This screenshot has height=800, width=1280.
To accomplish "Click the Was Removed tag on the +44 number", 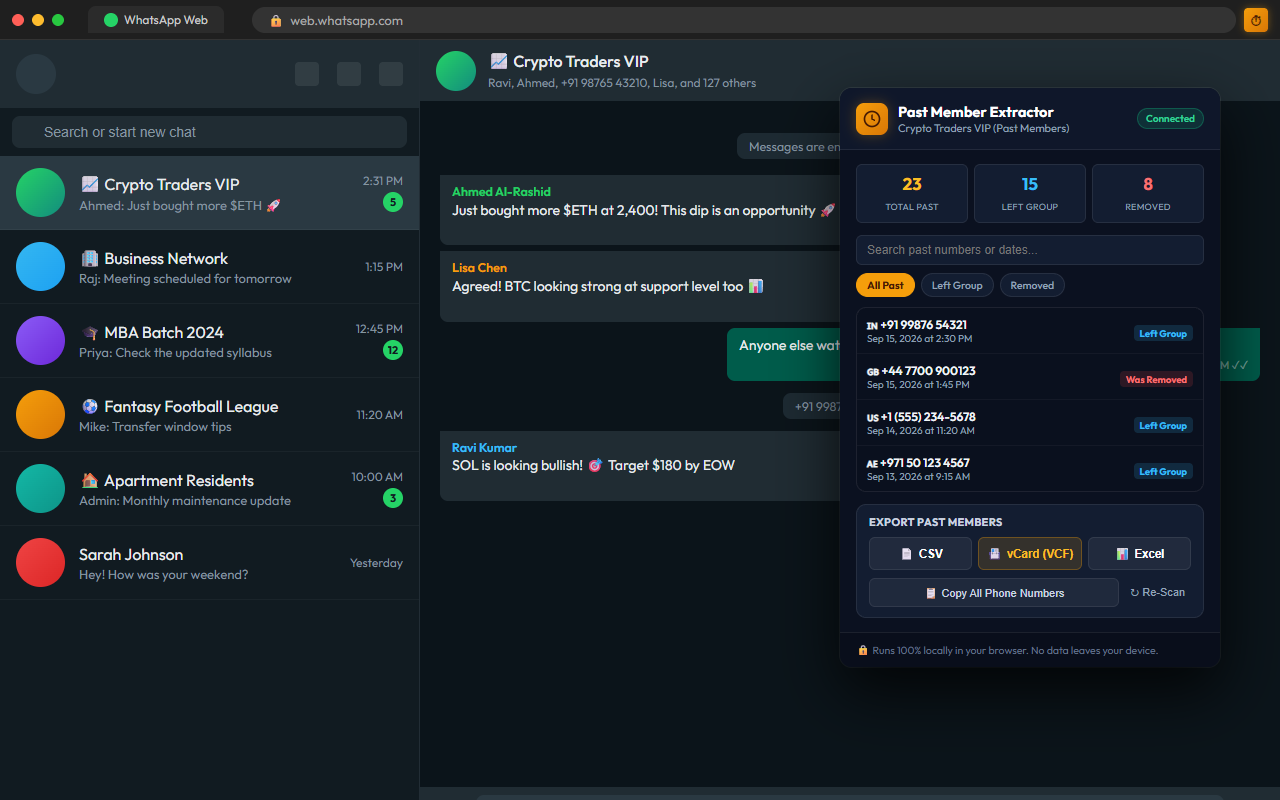I will [x=1156, y=380].
